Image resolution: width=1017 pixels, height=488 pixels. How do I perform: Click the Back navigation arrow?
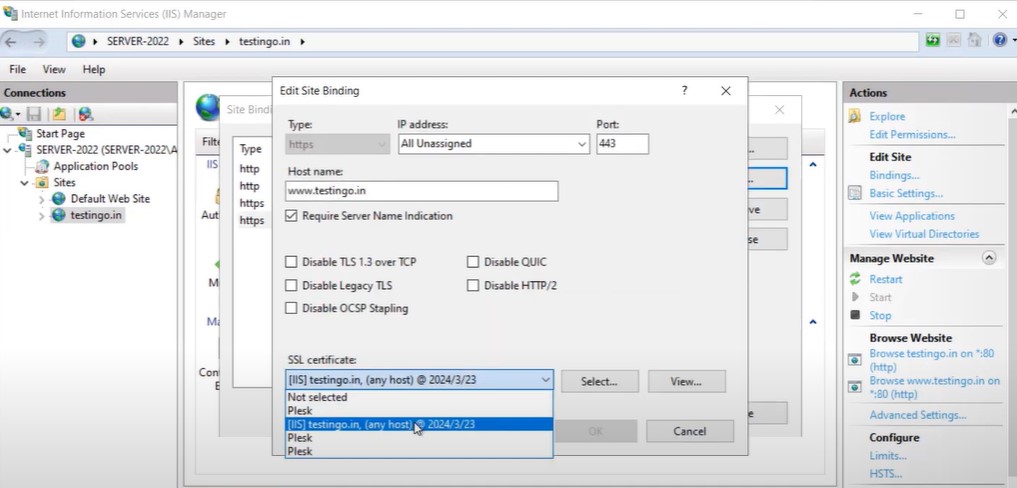pos(10,42)
